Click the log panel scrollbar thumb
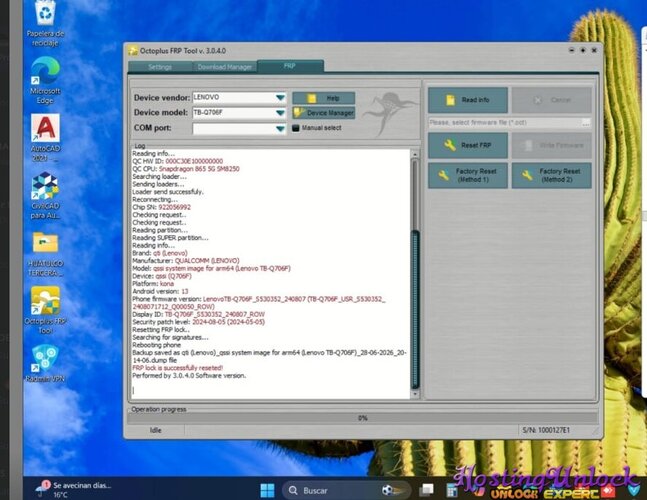The width and height of the screenshot is (647, 500). pyautogui.click(x=416, y=309)
